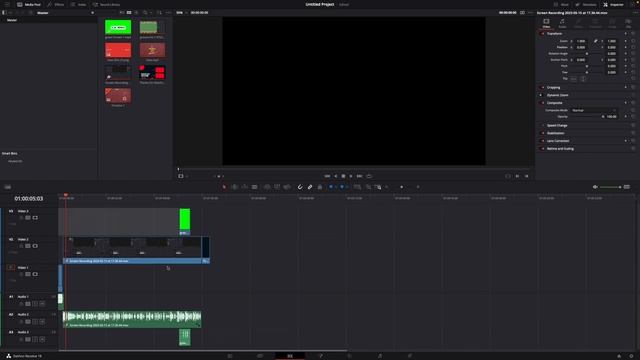Click the Zoom X value field
640x360 pixels.
tap(581, 41)
